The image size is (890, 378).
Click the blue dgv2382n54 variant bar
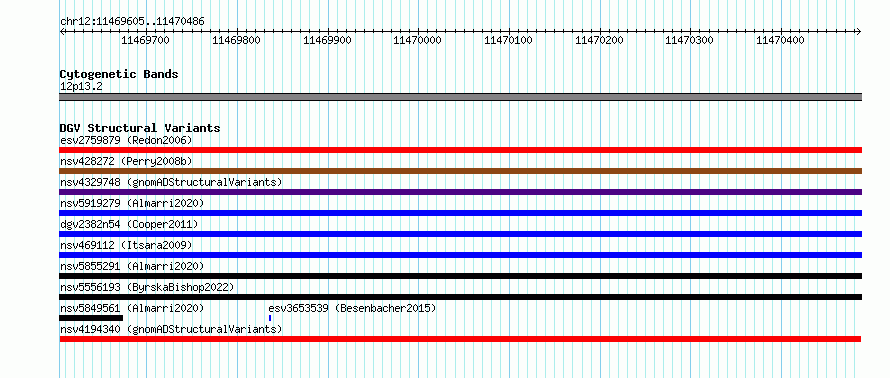tap(460, 234)
